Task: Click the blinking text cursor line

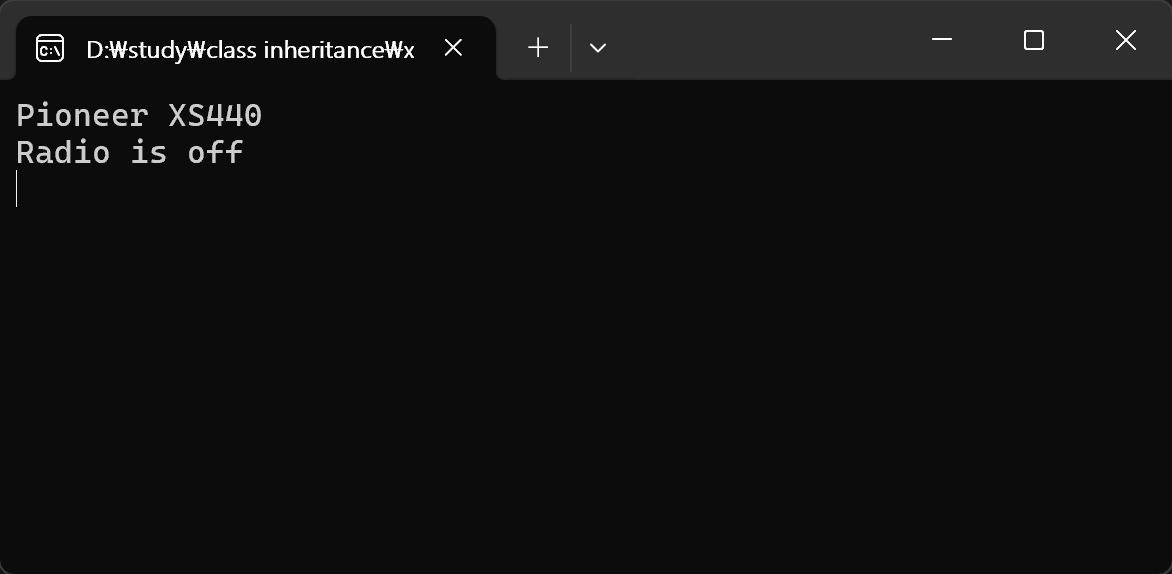Action: [17, 189]
